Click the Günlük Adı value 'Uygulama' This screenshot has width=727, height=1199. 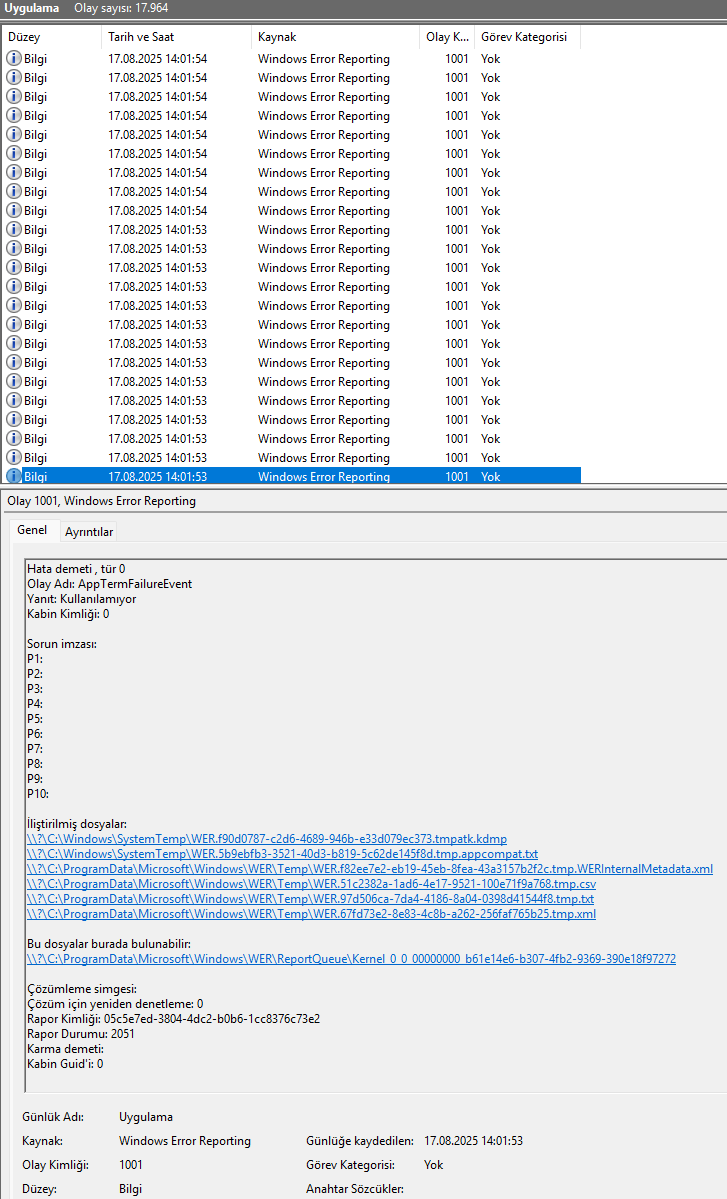(x=146, y=1117)
